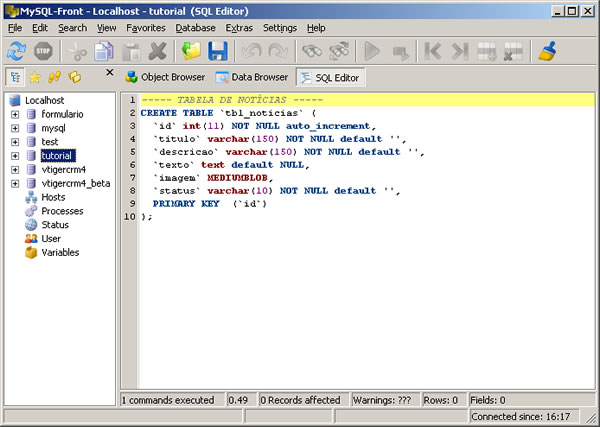Switch to the Object Browser tab

pyautogui.click(x=165, y=77)
